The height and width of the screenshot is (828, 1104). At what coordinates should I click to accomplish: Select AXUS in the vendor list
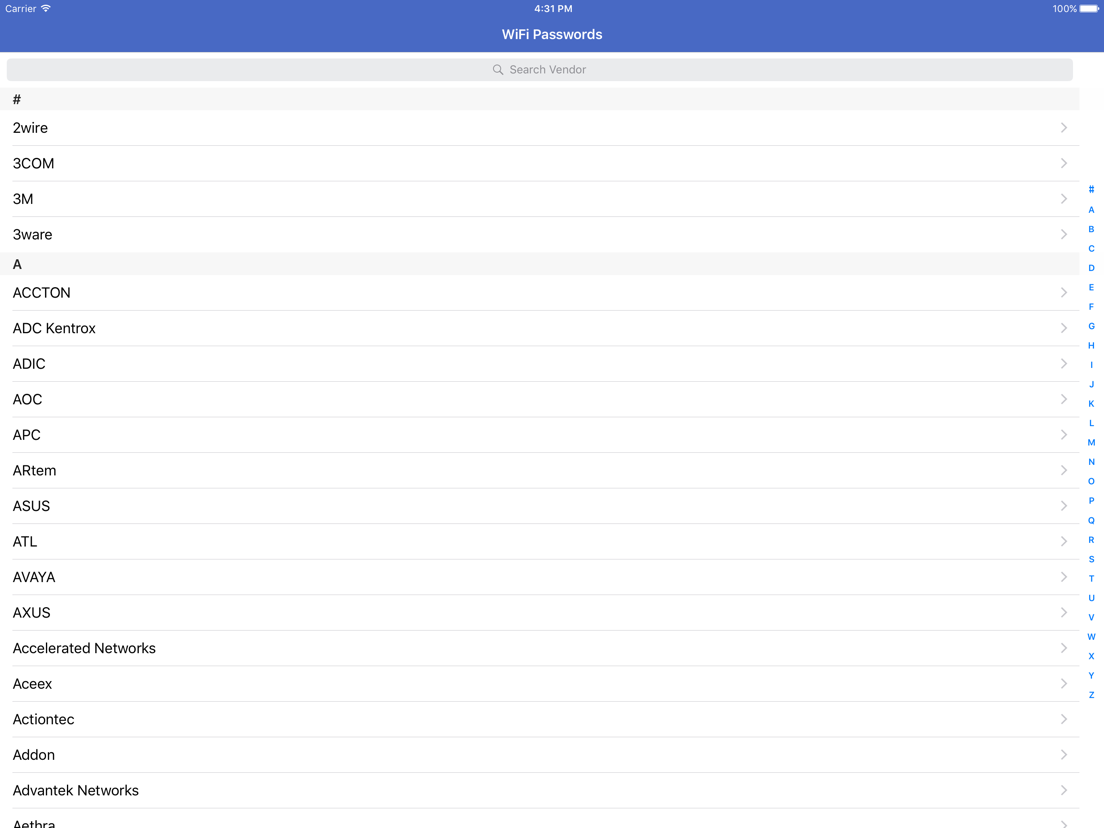pyautogui.click(x=539, y=613)
